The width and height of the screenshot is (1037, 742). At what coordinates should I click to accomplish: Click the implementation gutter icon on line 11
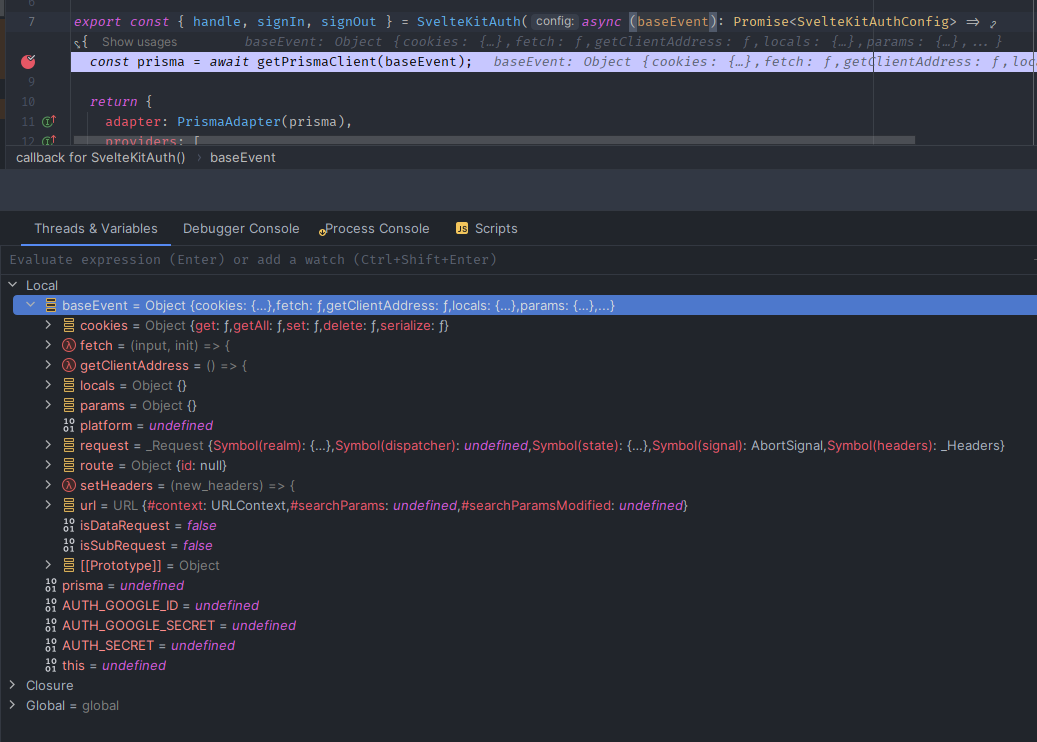tap(49, 121)
